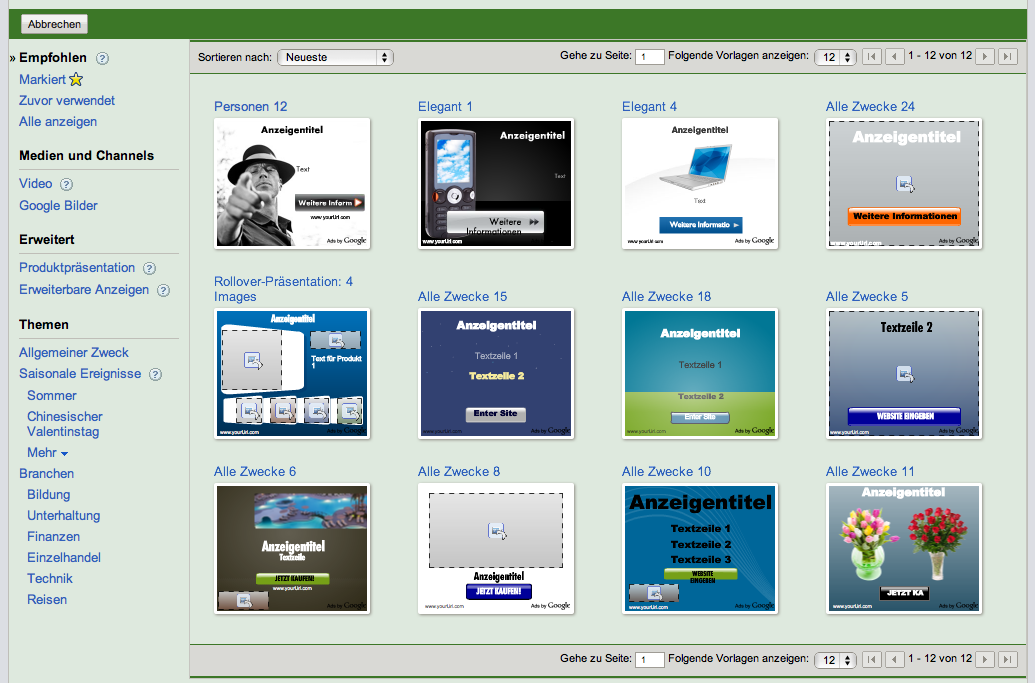Click the top Gehe zu Seite field
1035x683 pixels.
(x=650, y=57)
